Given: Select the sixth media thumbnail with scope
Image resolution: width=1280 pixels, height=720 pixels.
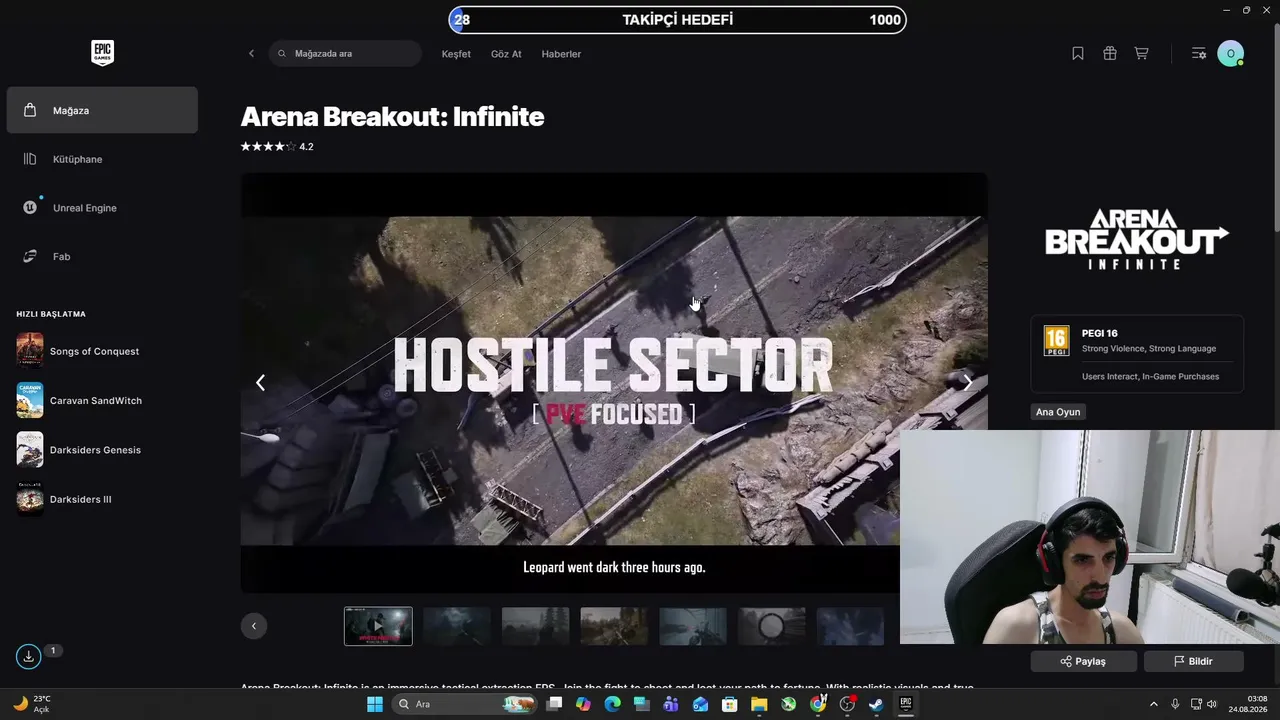Looking at the screenshot, I should tap(772, 626).
